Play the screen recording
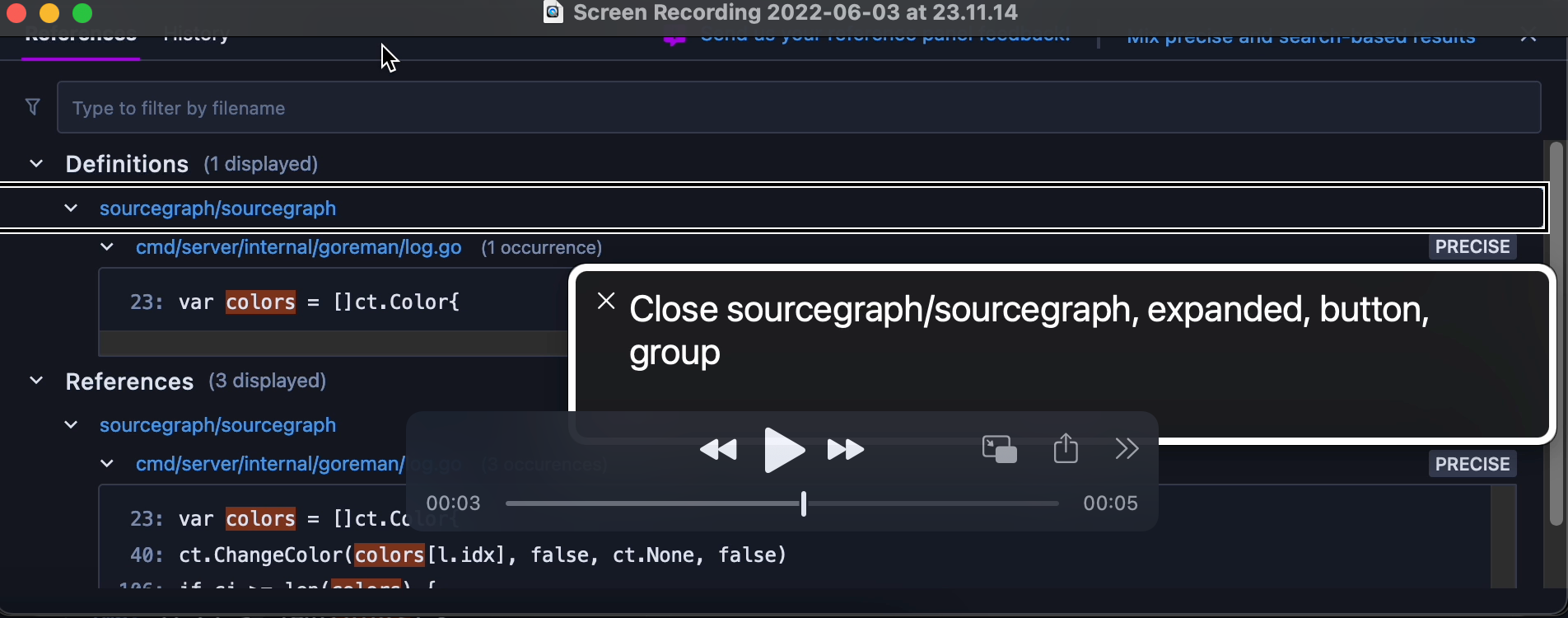Viewport: 1568px width, 618px height. [x=784, y=450]
